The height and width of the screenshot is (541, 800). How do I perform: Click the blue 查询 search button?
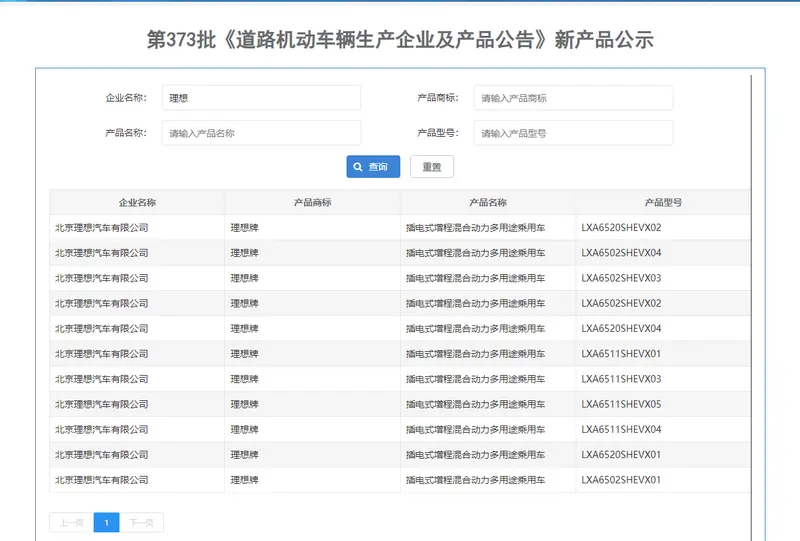click(x=373, y=166)
